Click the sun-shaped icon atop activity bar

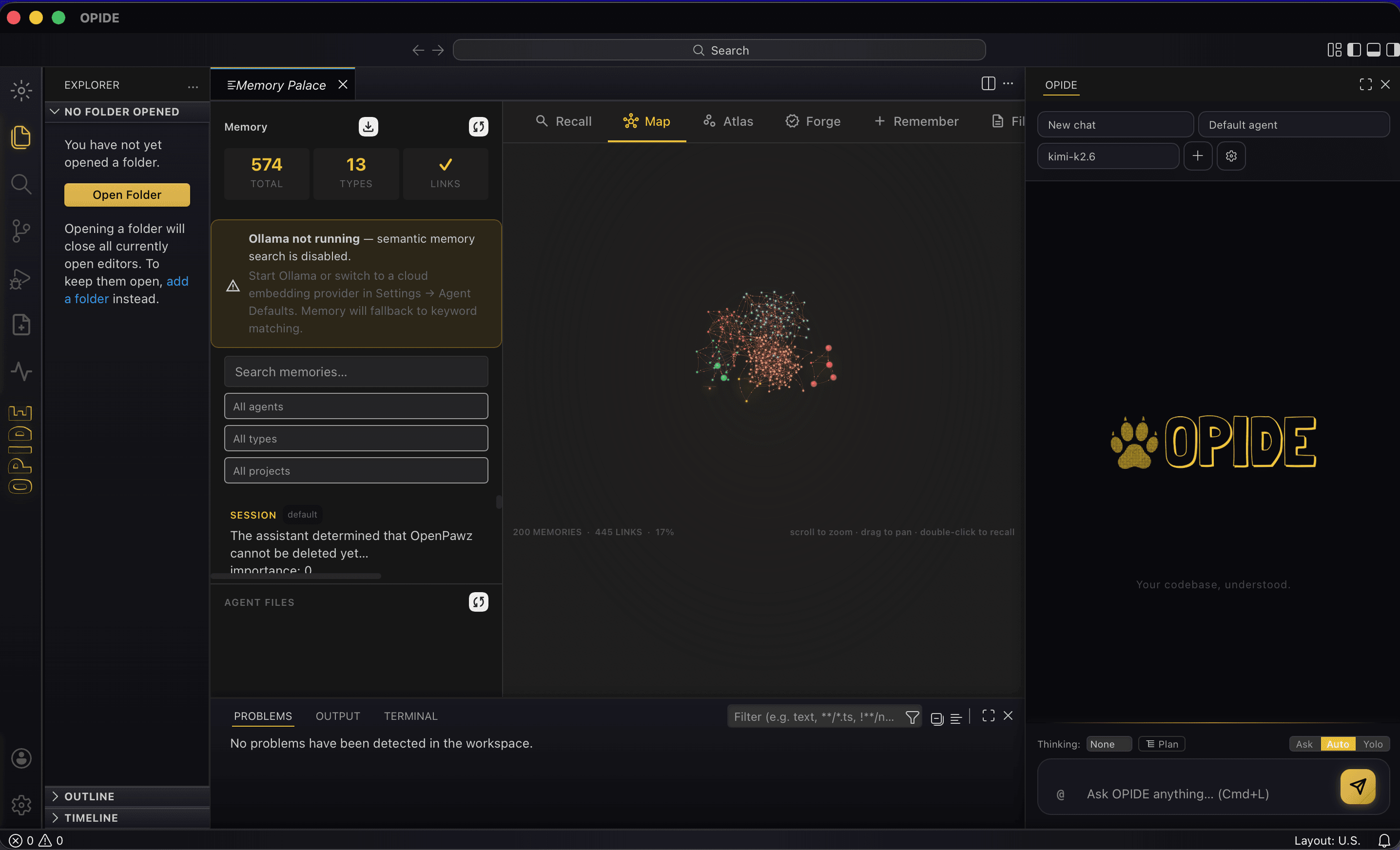(x=21, y=90)
